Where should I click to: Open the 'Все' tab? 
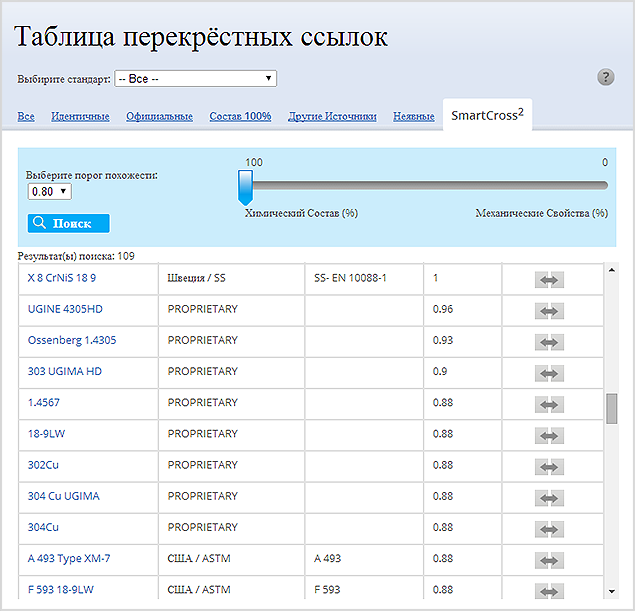[26, 116]
